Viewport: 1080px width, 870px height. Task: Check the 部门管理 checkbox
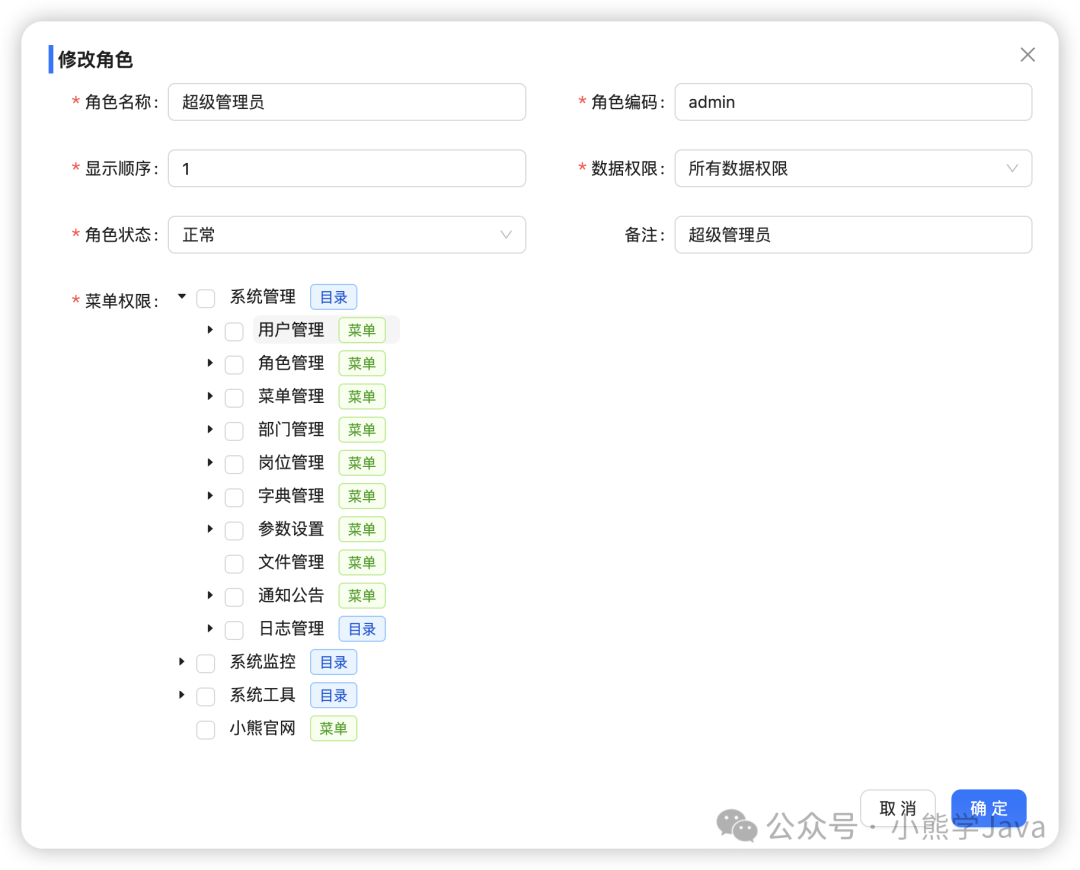click(x=234, y=431)
